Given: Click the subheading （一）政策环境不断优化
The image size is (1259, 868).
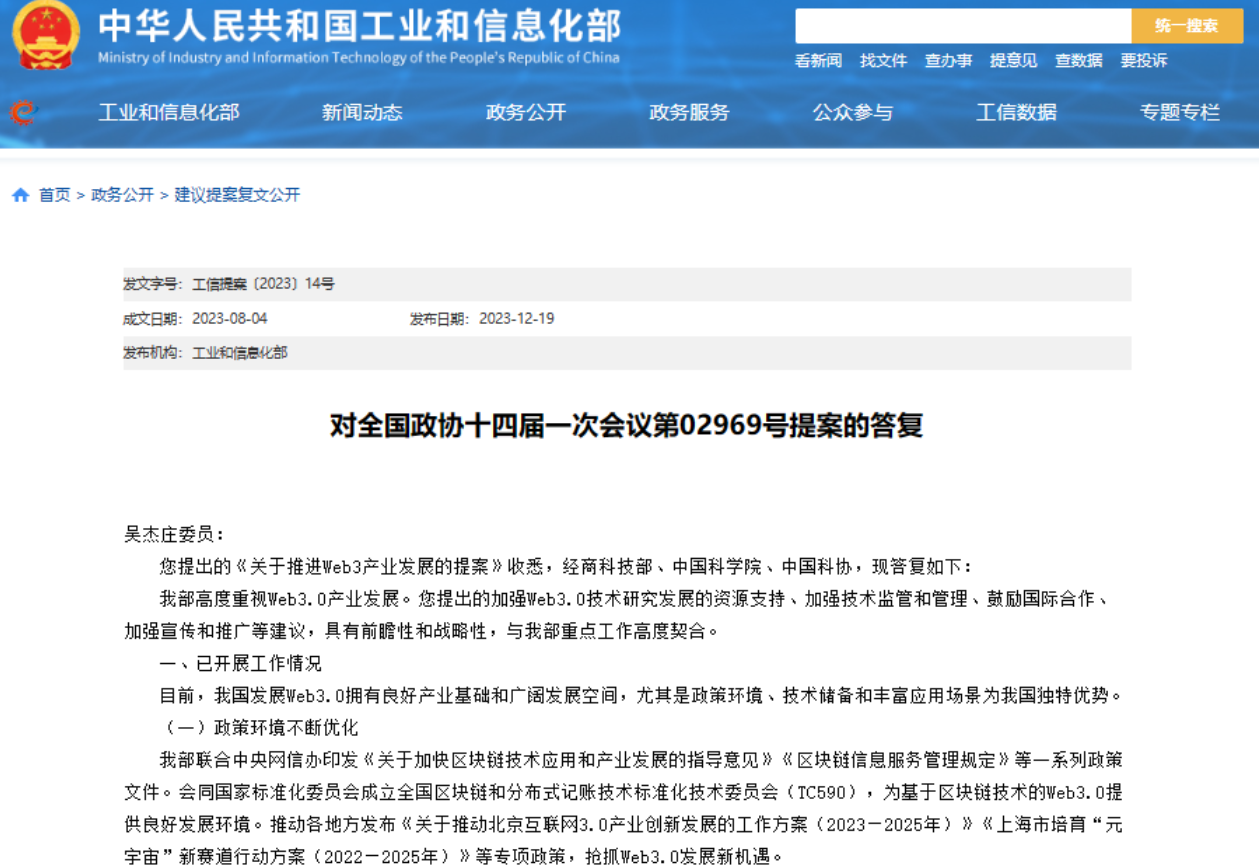Looking at the screenshot, I should [259, 727].
